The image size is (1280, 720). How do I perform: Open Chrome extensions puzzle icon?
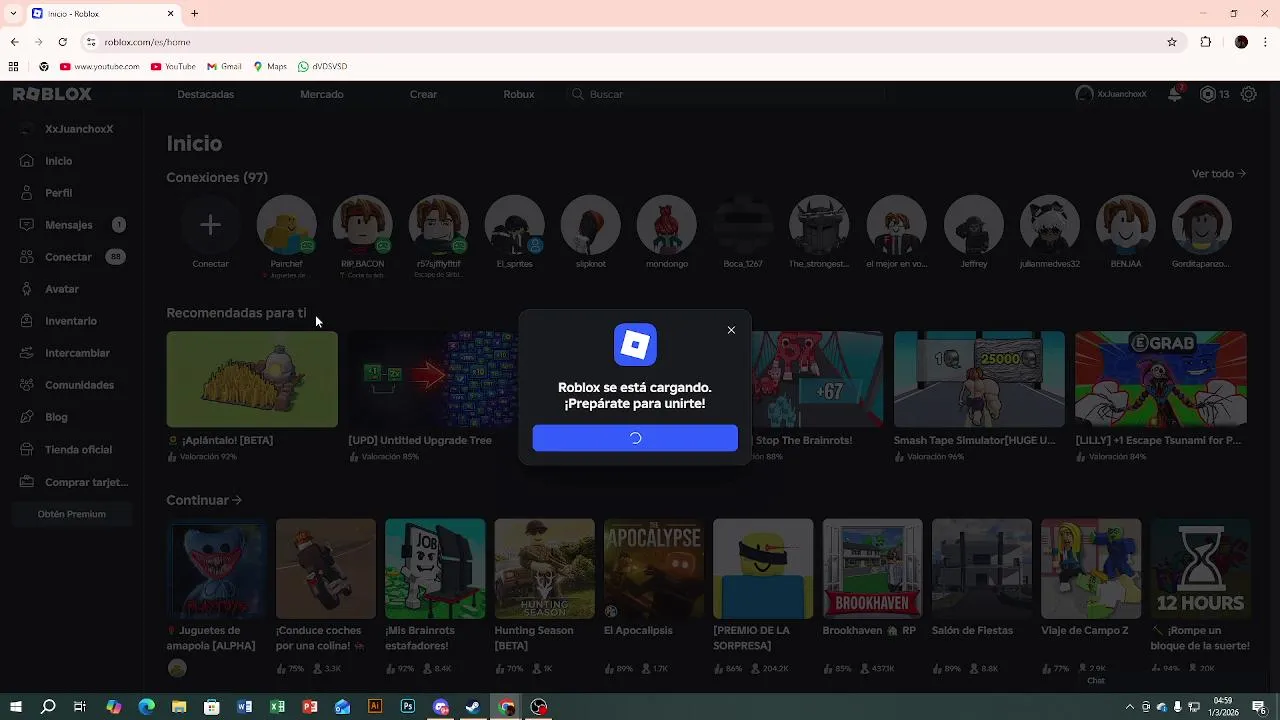pyautogui.click(x=1205, y=42)
